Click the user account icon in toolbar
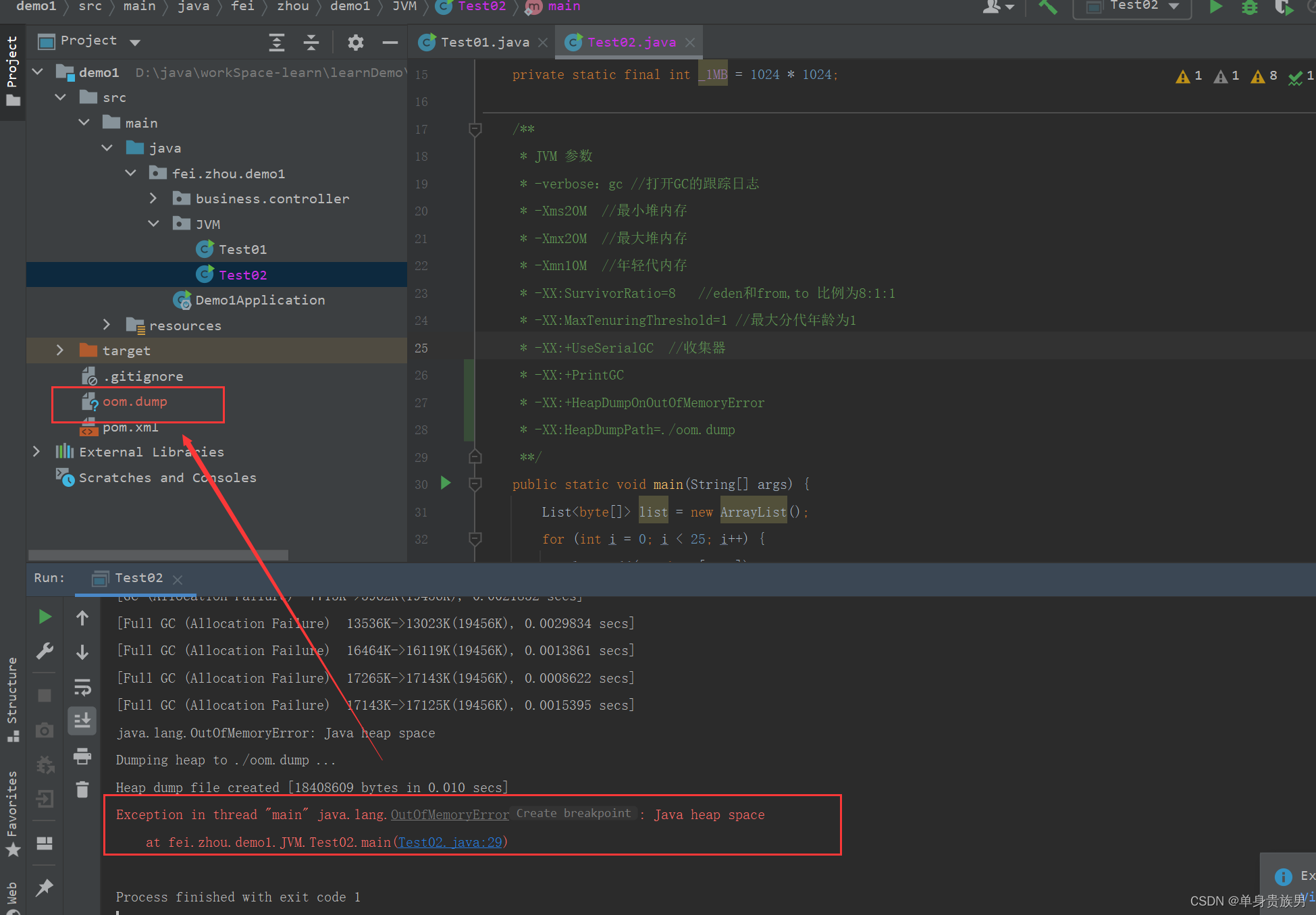This screenshot has height=915, width=1316. click(998, 7)
